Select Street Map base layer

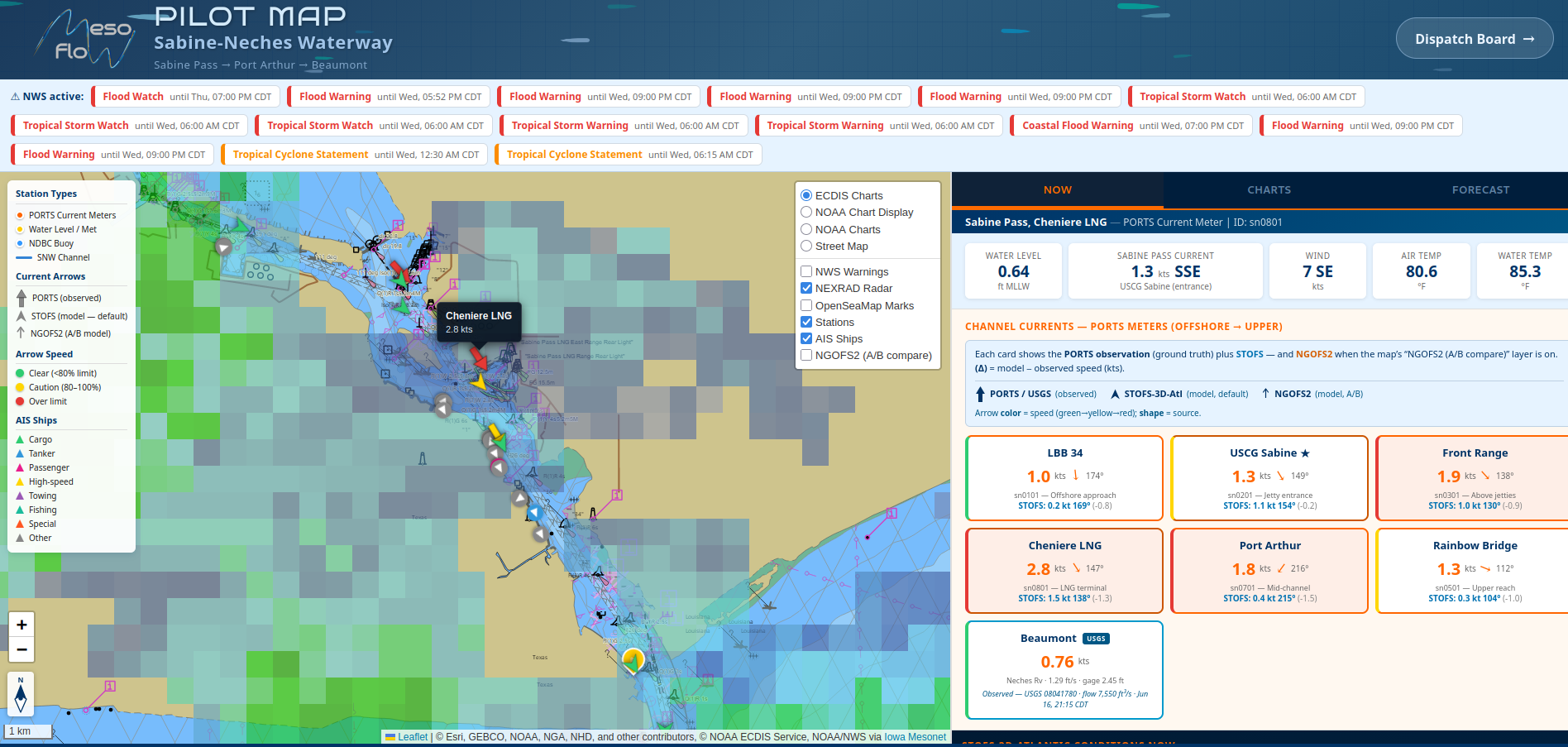click(x=806, y=246)
